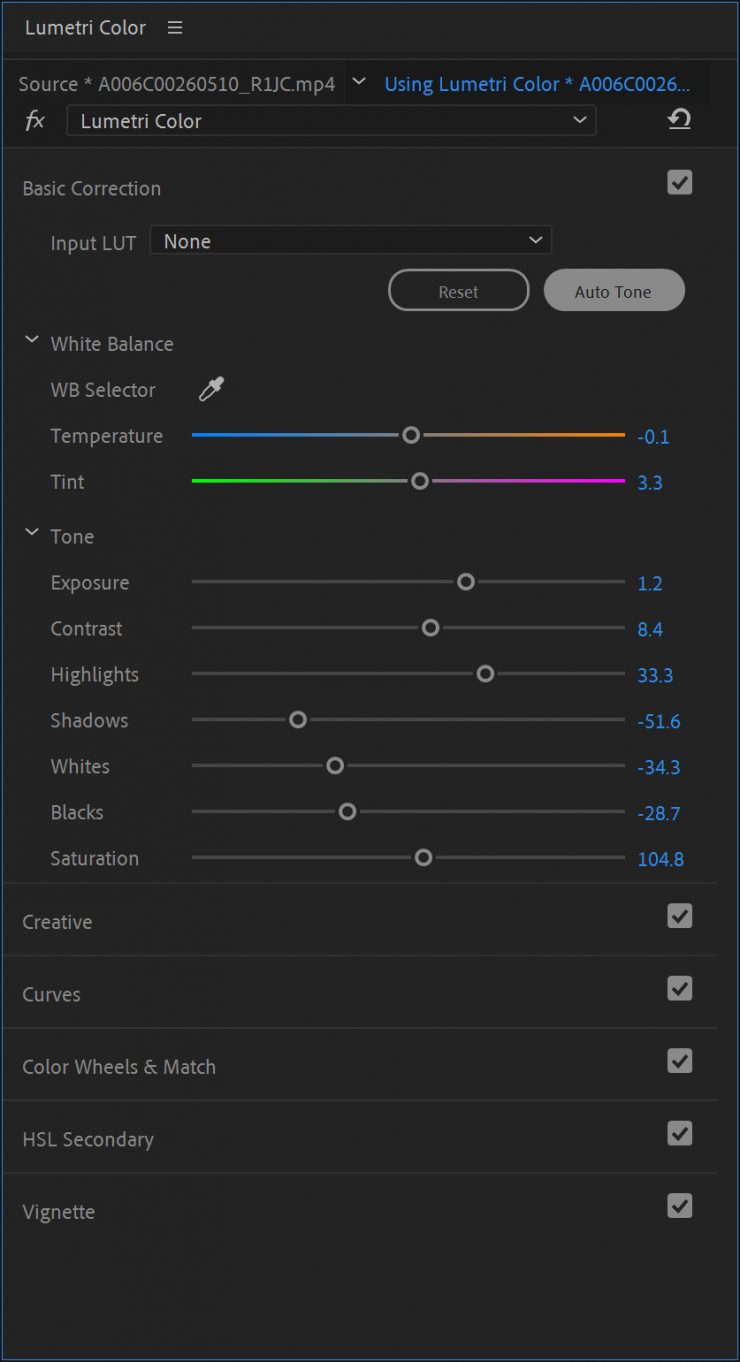Turn off the Vignette checkbox

680,1206
